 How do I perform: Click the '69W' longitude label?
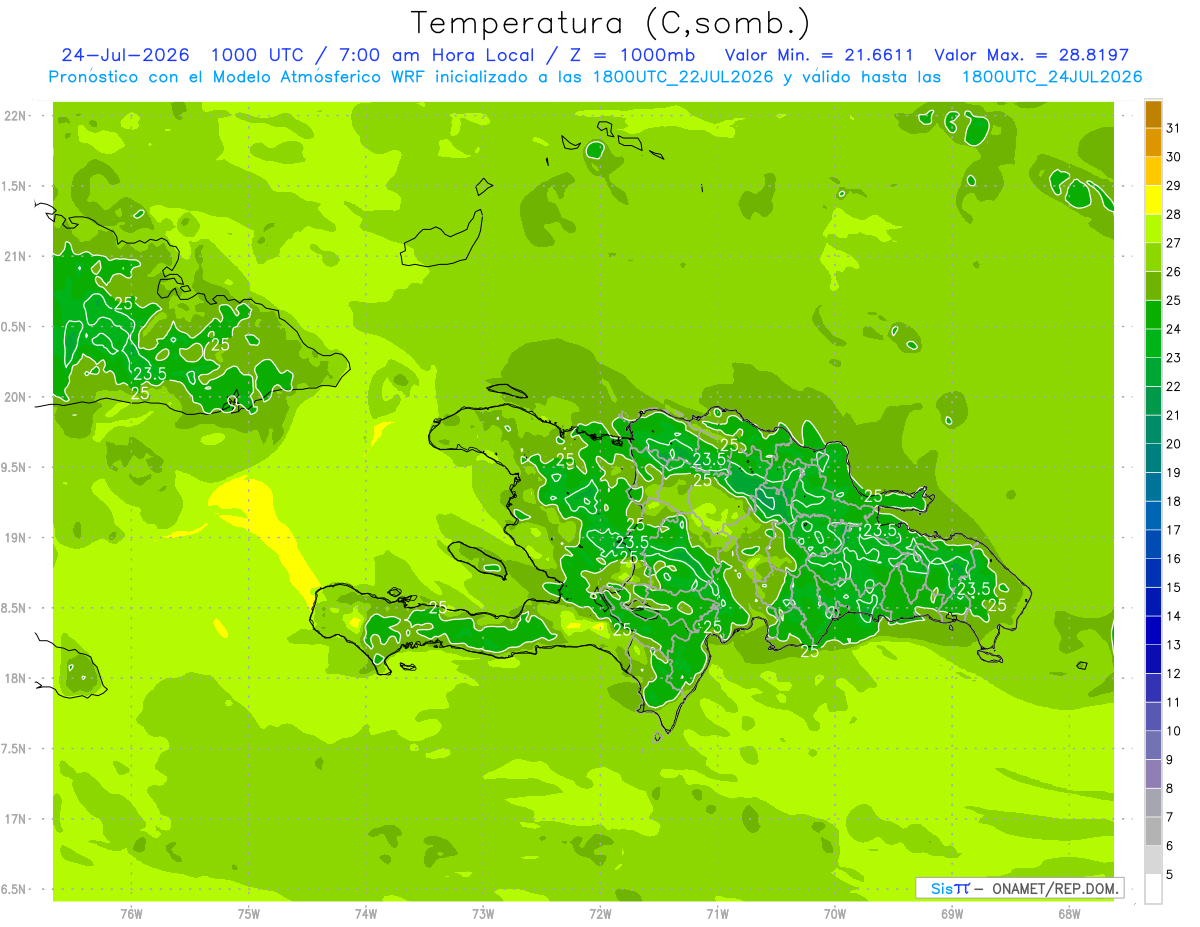pyautogui.click(x=952, y=914)
